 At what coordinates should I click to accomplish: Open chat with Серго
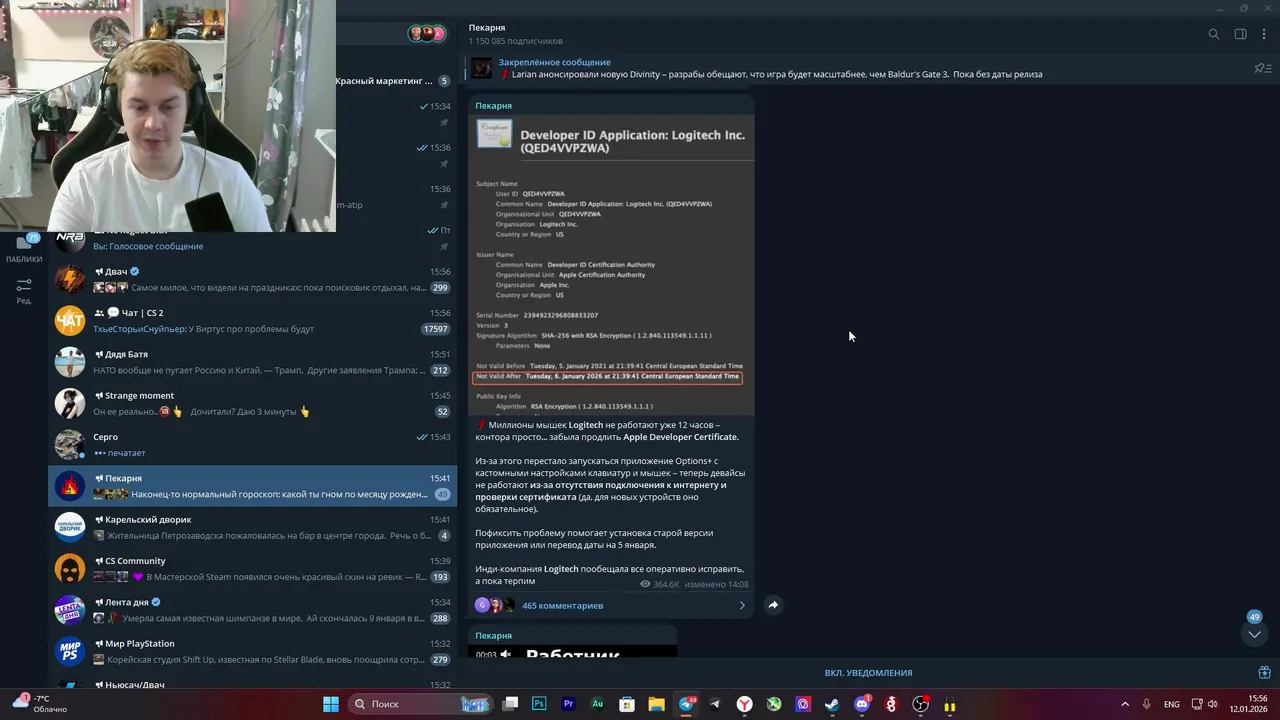click(x=253, y=444)
